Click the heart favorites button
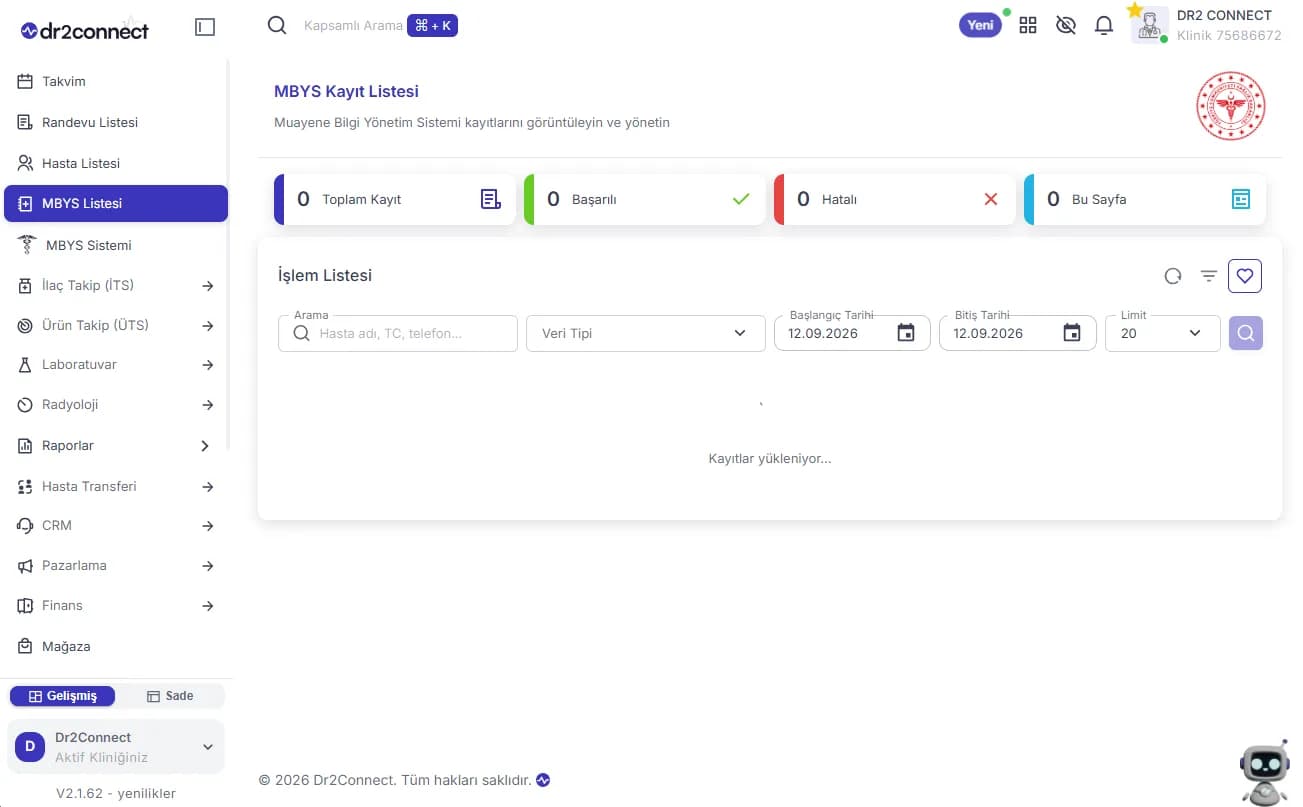This screenshot has width=1303, height=807. pyautogui.click(x=1245, y=276)
